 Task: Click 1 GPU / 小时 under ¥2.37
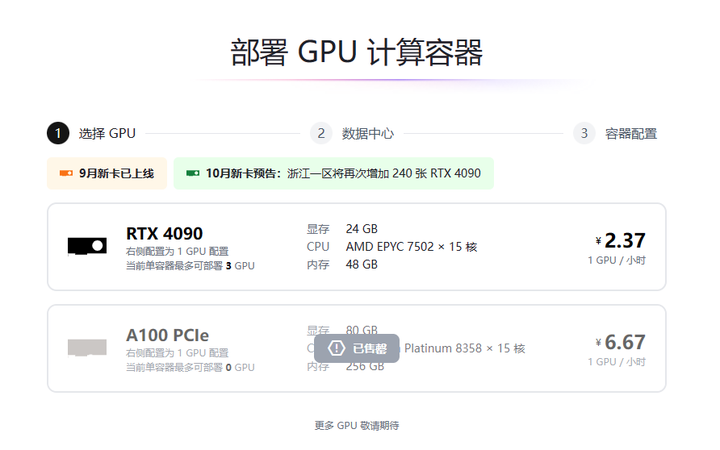(617, 260)
